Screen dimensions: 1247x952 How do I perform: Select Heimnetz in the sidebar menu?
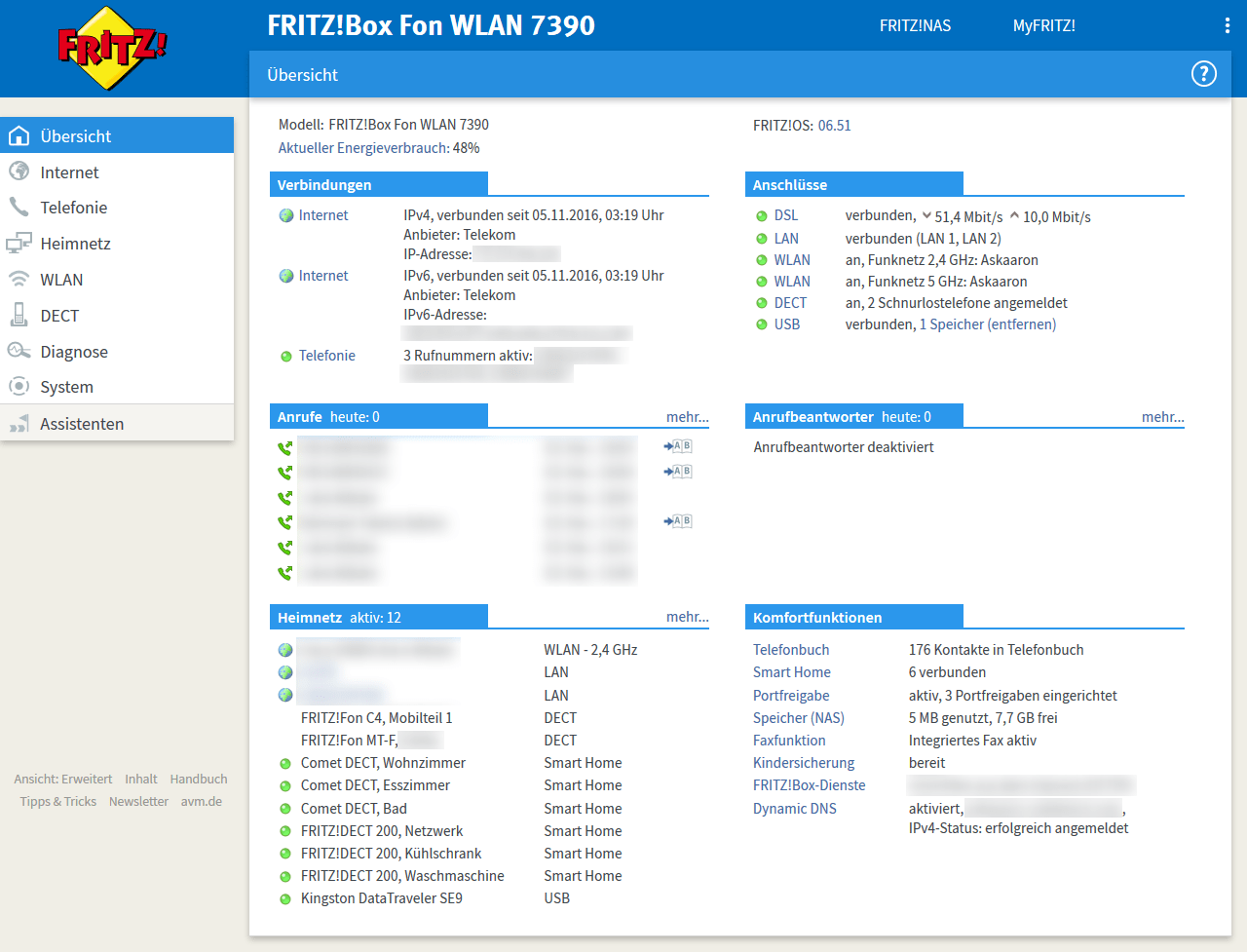tap(117, 243)
